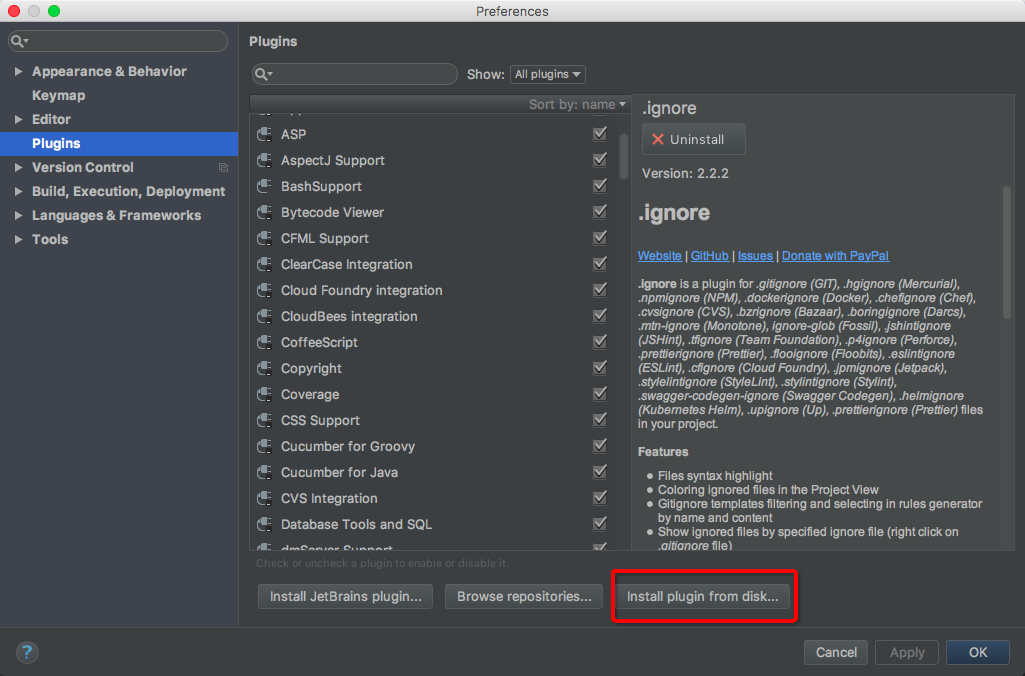The image size is (1025, 676).
Task: Click the red X Uninstall icon
Action: pyautogui.click(x=658, y=139)
